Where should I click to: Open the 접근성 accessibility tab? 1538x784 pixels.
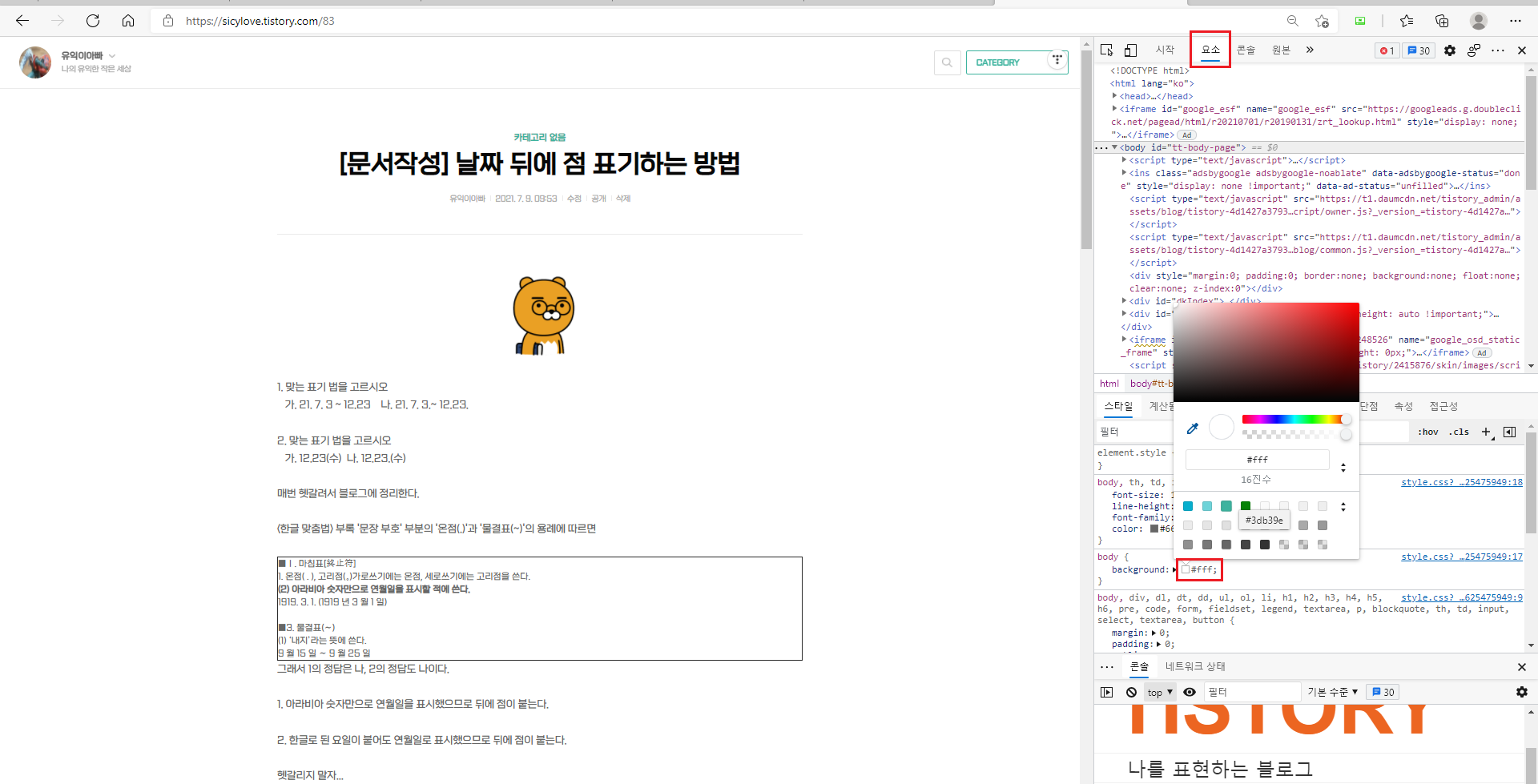[1443, 406]
